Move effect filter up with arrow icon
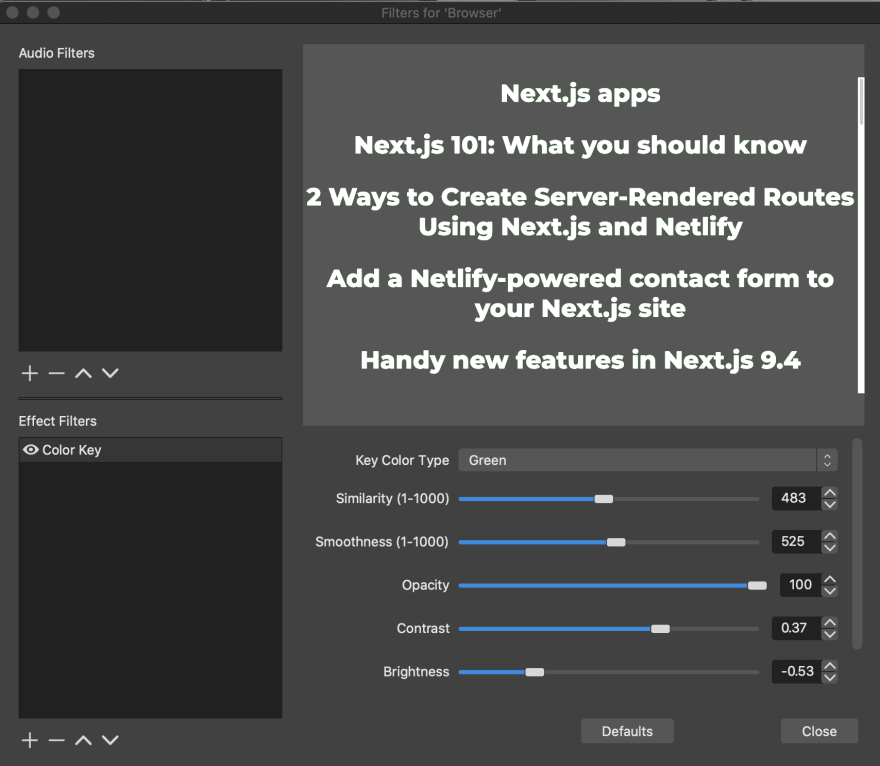 [83, 740]
